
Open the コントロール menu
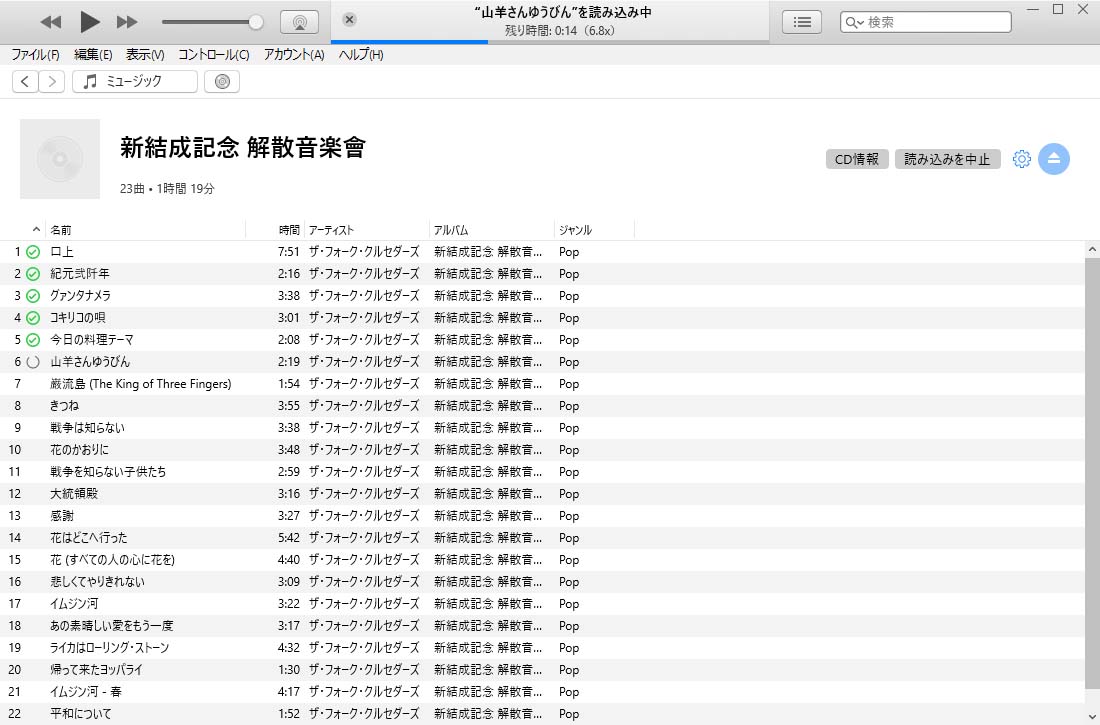pos(214,55)
